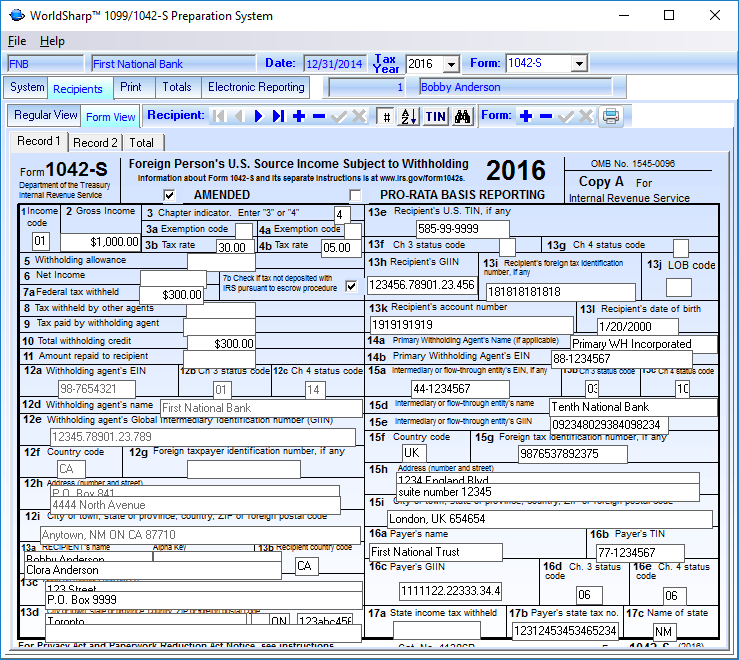Switch to the Electronic Reporting tab

pos(256,88)
